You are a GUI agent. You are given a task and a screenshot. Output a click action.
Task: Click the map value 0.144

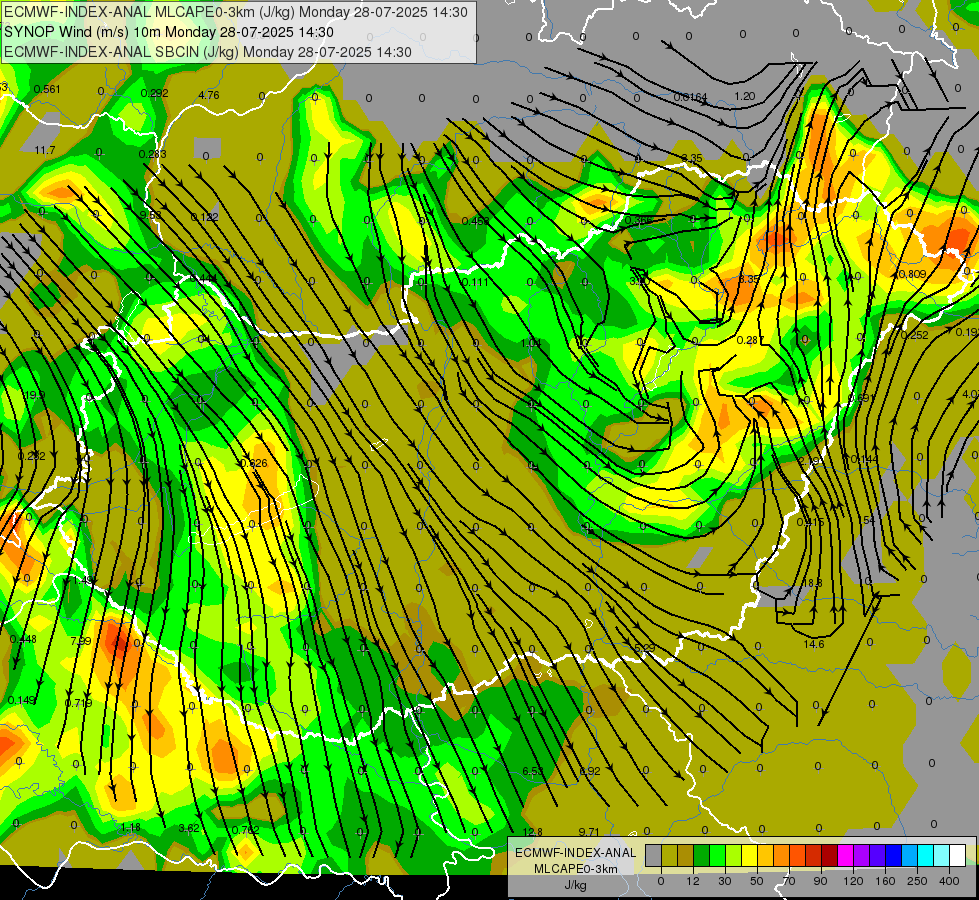click(865, 460)
